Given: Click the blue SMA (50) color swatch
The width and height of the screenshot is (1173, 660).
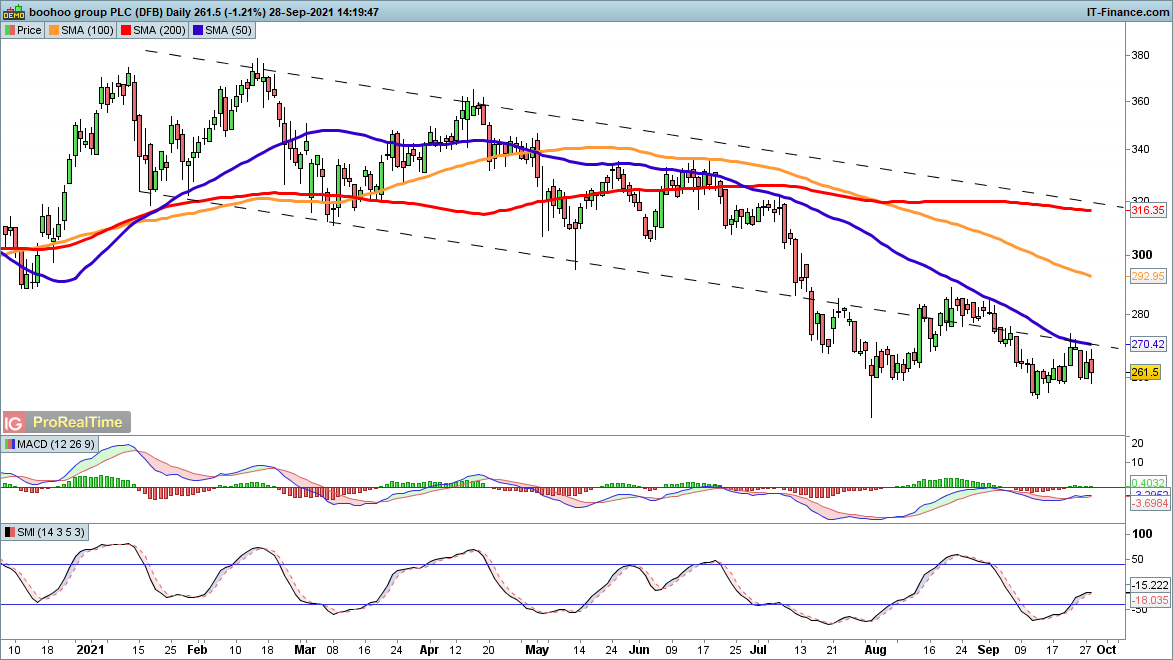Looking at the screenshot, I should (x=197, y=30).
